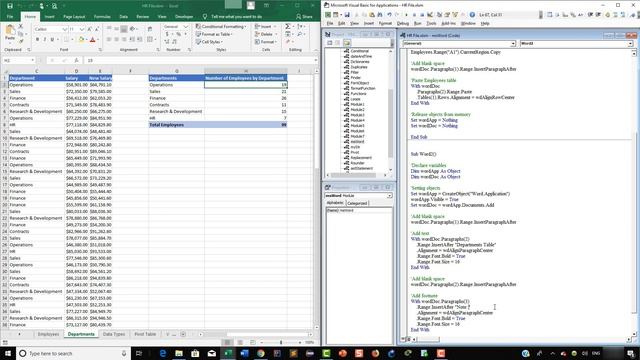Click the AutoSum sigma icon in Excel

tap(288, 26)
